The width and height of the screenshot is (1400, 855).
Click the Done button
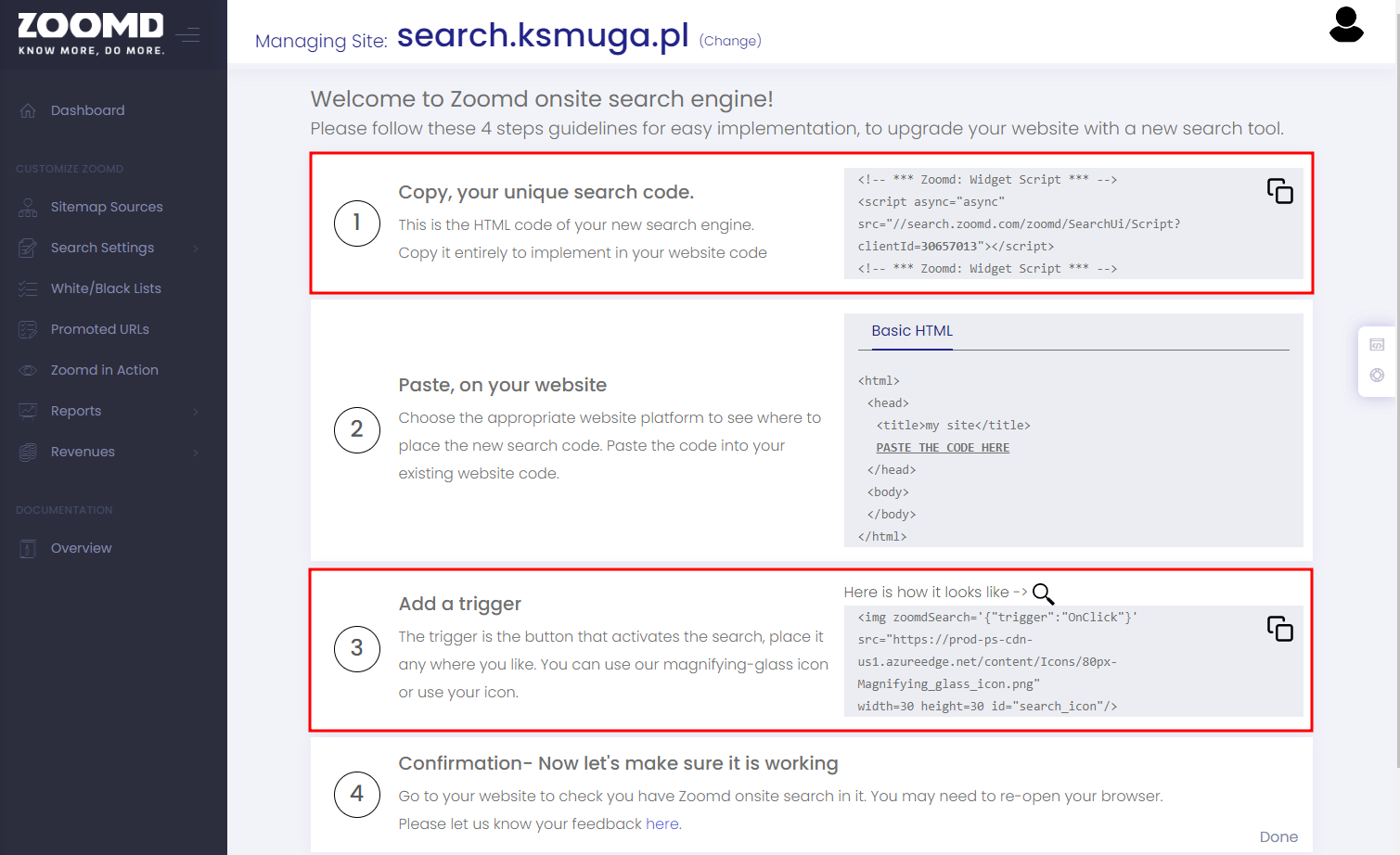click(x=1278, y=837)
